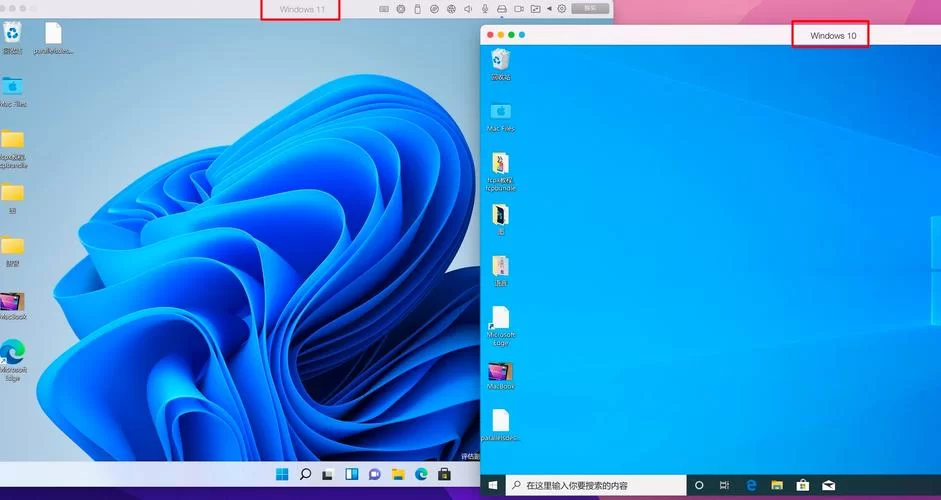Collapse Parallels toolbar icons with the left arrow
This screenshot has width=941, height=500.
coord(549,9)
